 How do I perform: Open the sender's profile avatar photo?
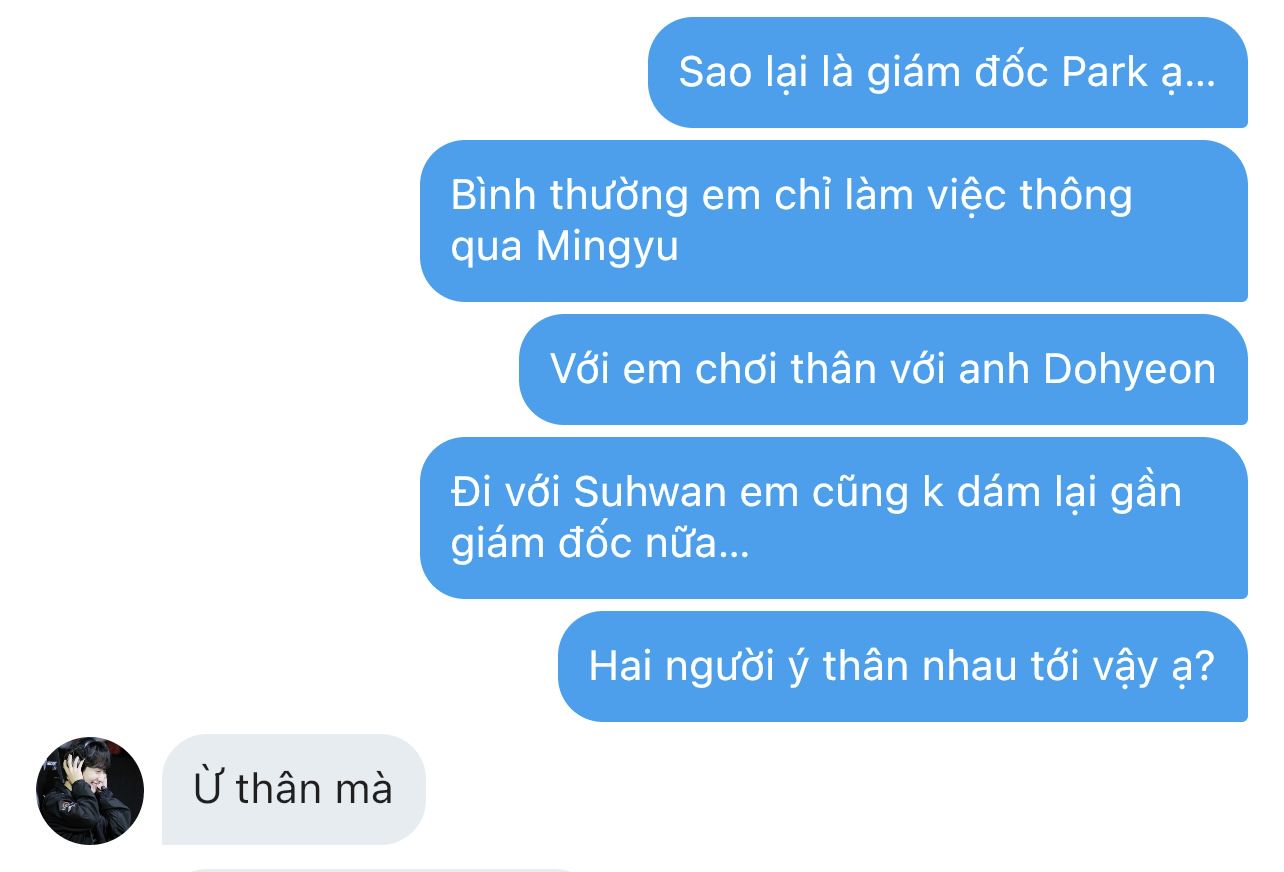point(90,791)
